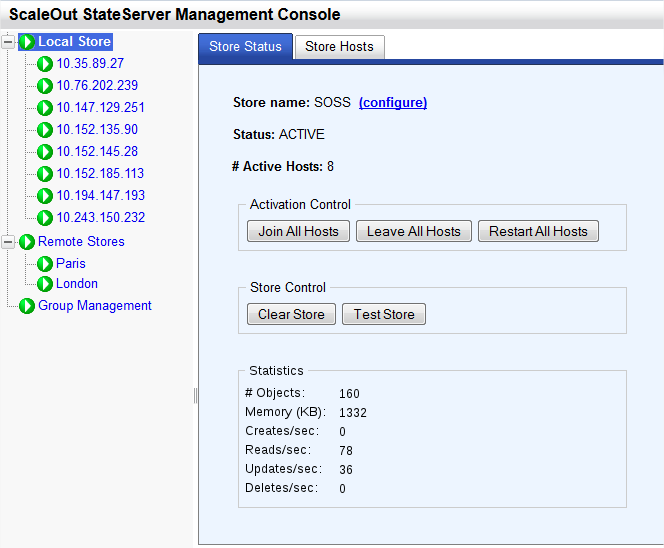Click the Clear Store button
The height and width of the screenshot is (548, 664).
click(x=291, y=314)
